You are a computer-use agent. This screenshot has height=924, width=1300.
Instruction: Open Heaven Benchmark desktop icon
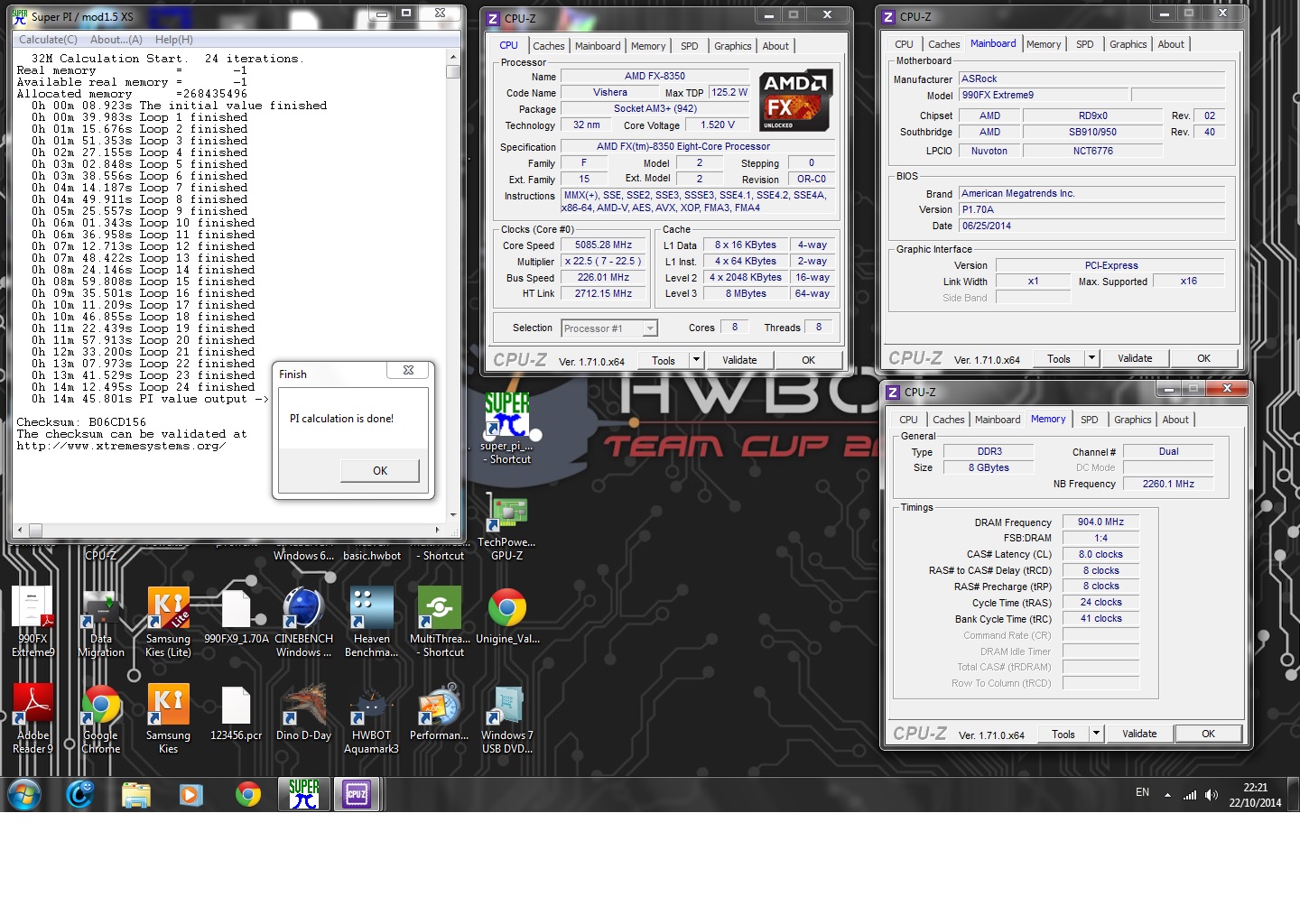[x=371, y=622]
